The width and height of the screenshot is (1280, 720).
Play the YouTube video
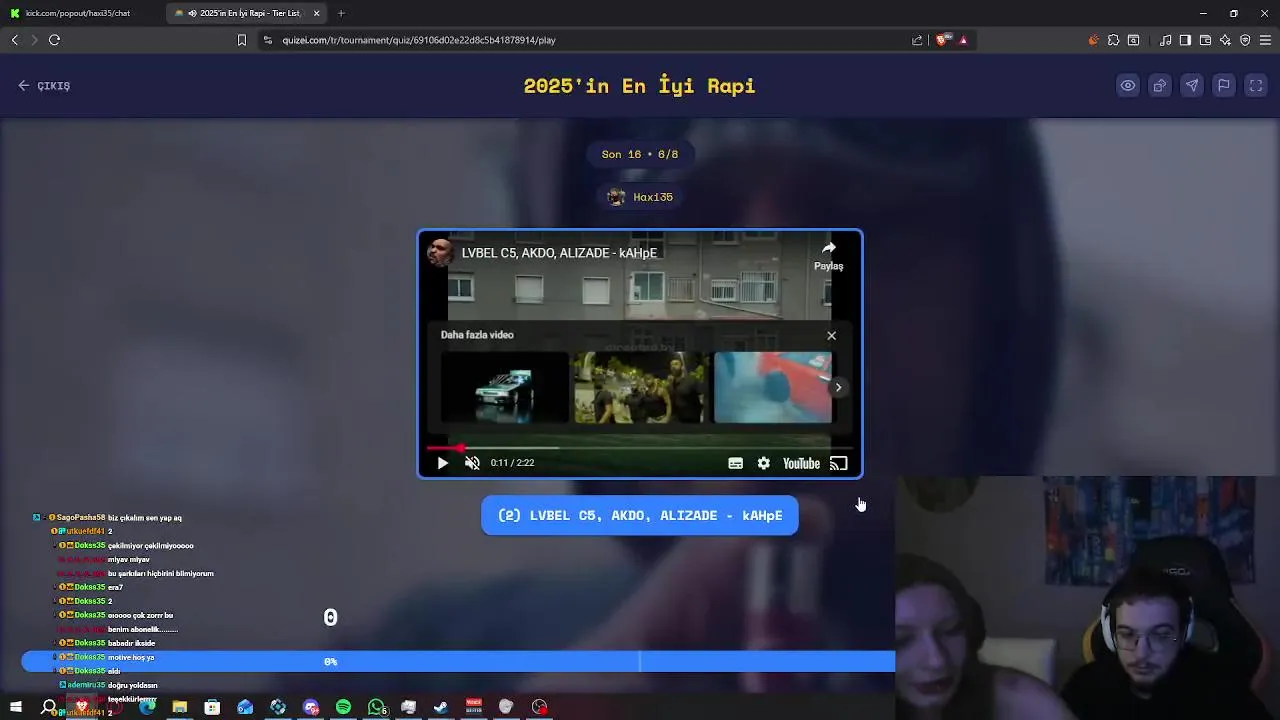coord(442,463)
